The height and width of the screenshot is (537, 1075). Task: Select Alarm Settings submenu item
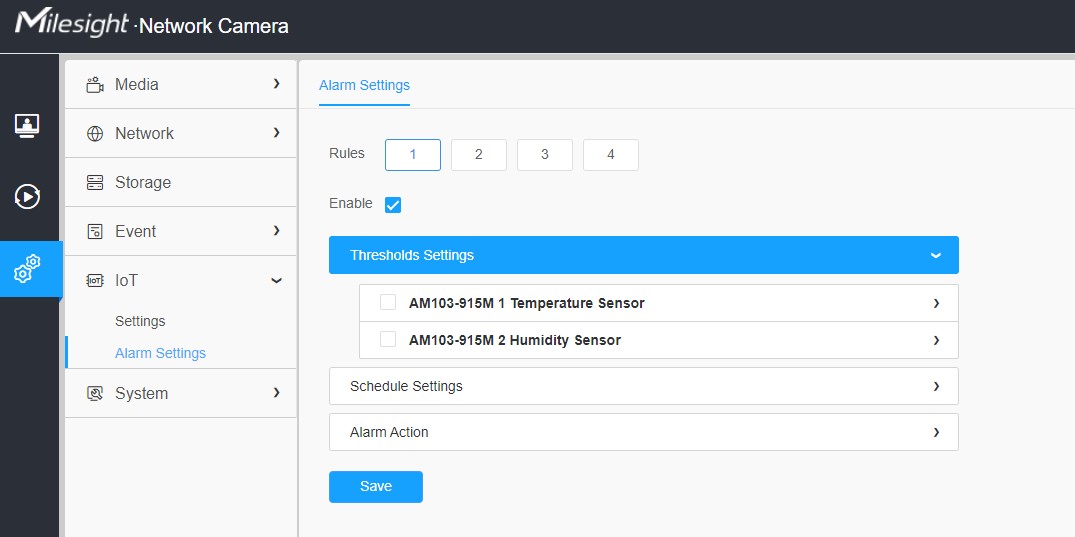(160, 353)
